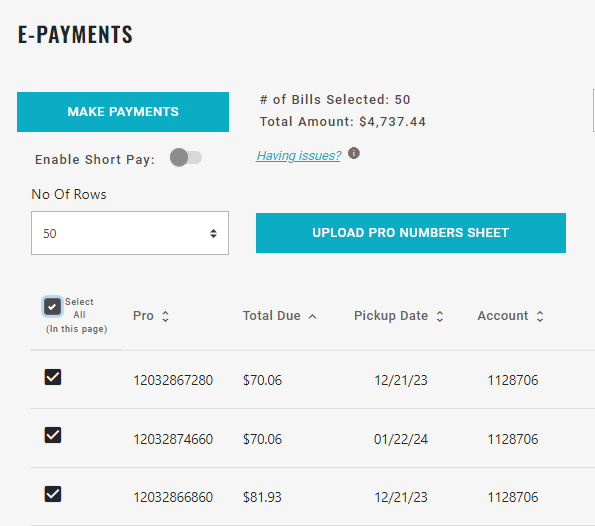This screenshot has height=526, width=595.
Task: Uncheck Select All in this page checkbox
Action: [52, 307]
